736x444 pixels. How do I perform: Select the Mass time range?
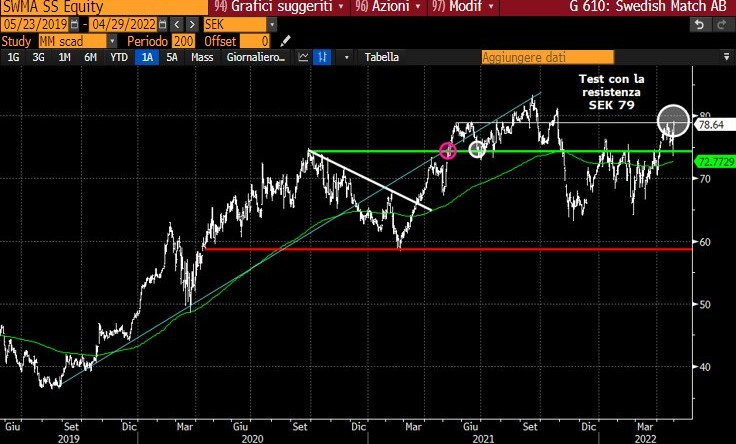click(202, 57)
